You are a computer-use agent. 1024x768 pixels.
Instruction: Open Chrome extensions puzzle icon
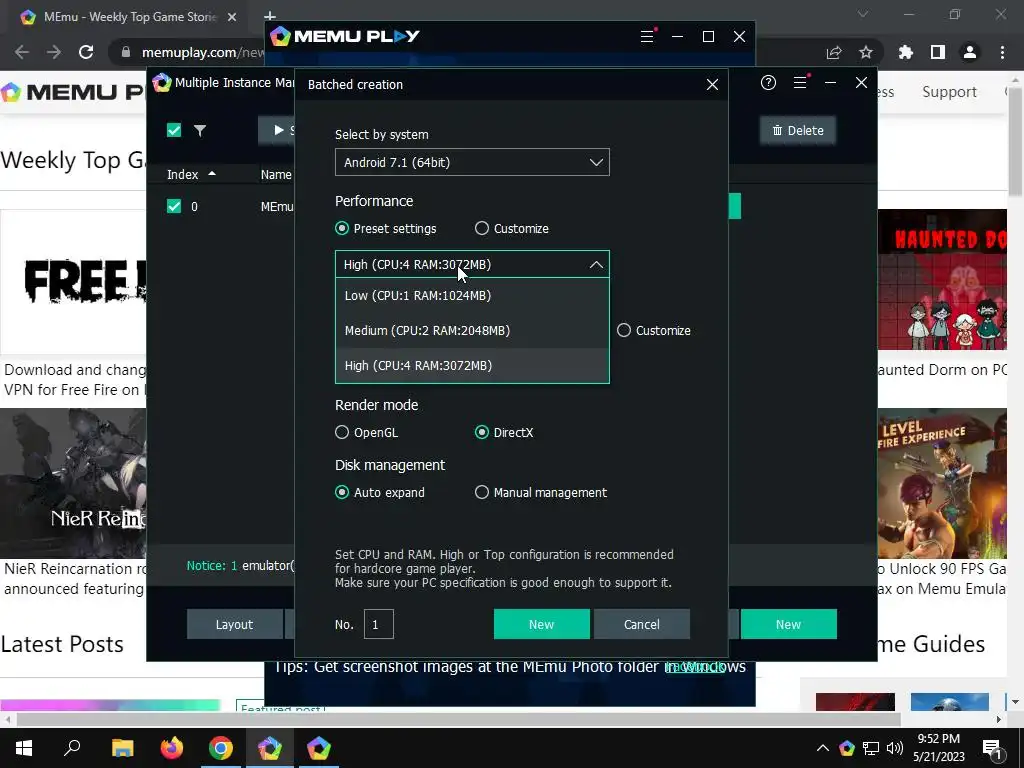pos(905,52)
